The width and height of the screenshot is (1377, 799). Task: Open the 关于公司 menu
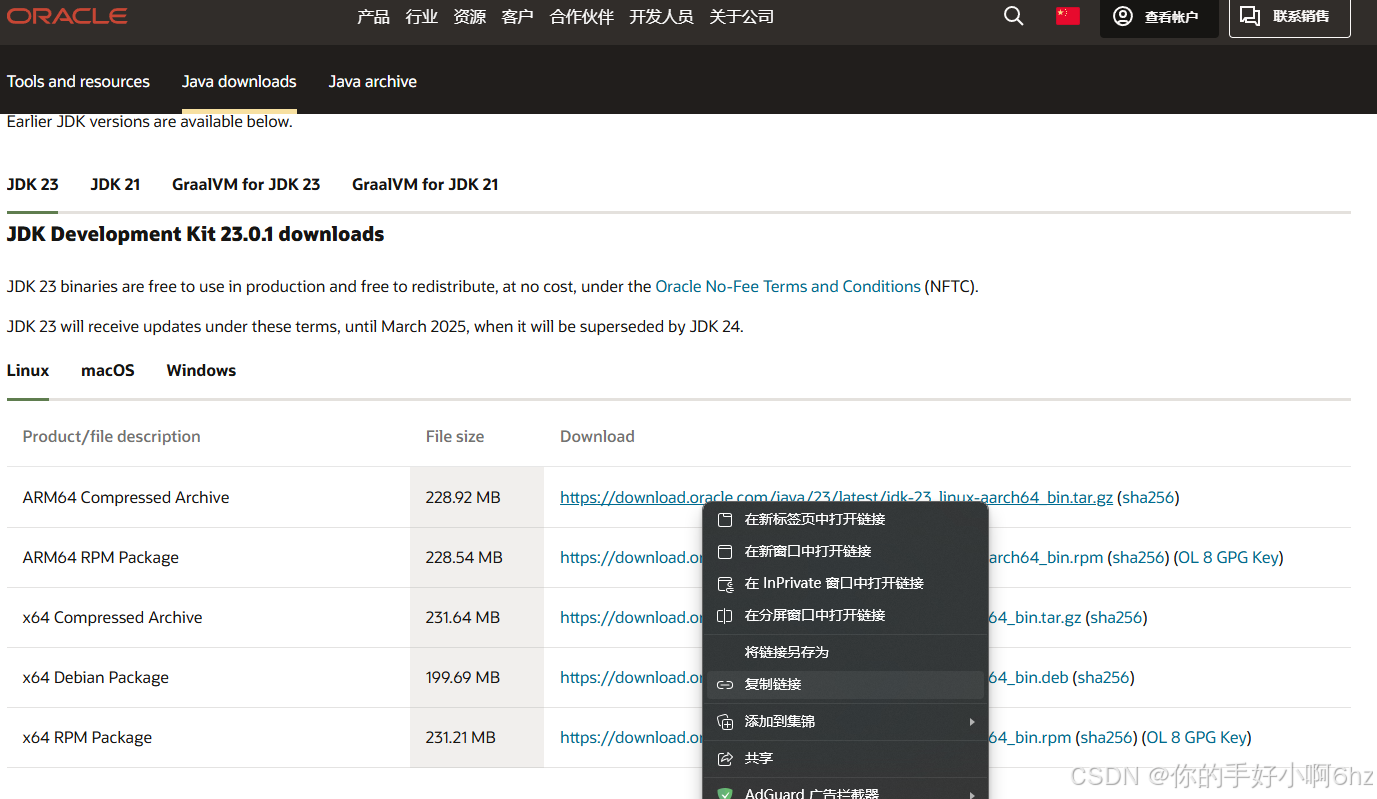click(741, 17)
